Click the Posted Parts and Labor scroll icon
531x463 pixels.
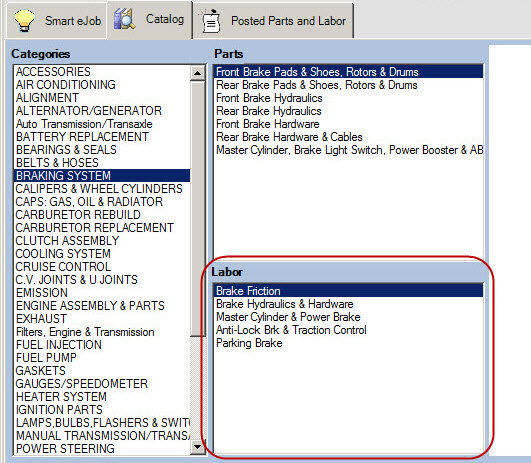(211, 20)
